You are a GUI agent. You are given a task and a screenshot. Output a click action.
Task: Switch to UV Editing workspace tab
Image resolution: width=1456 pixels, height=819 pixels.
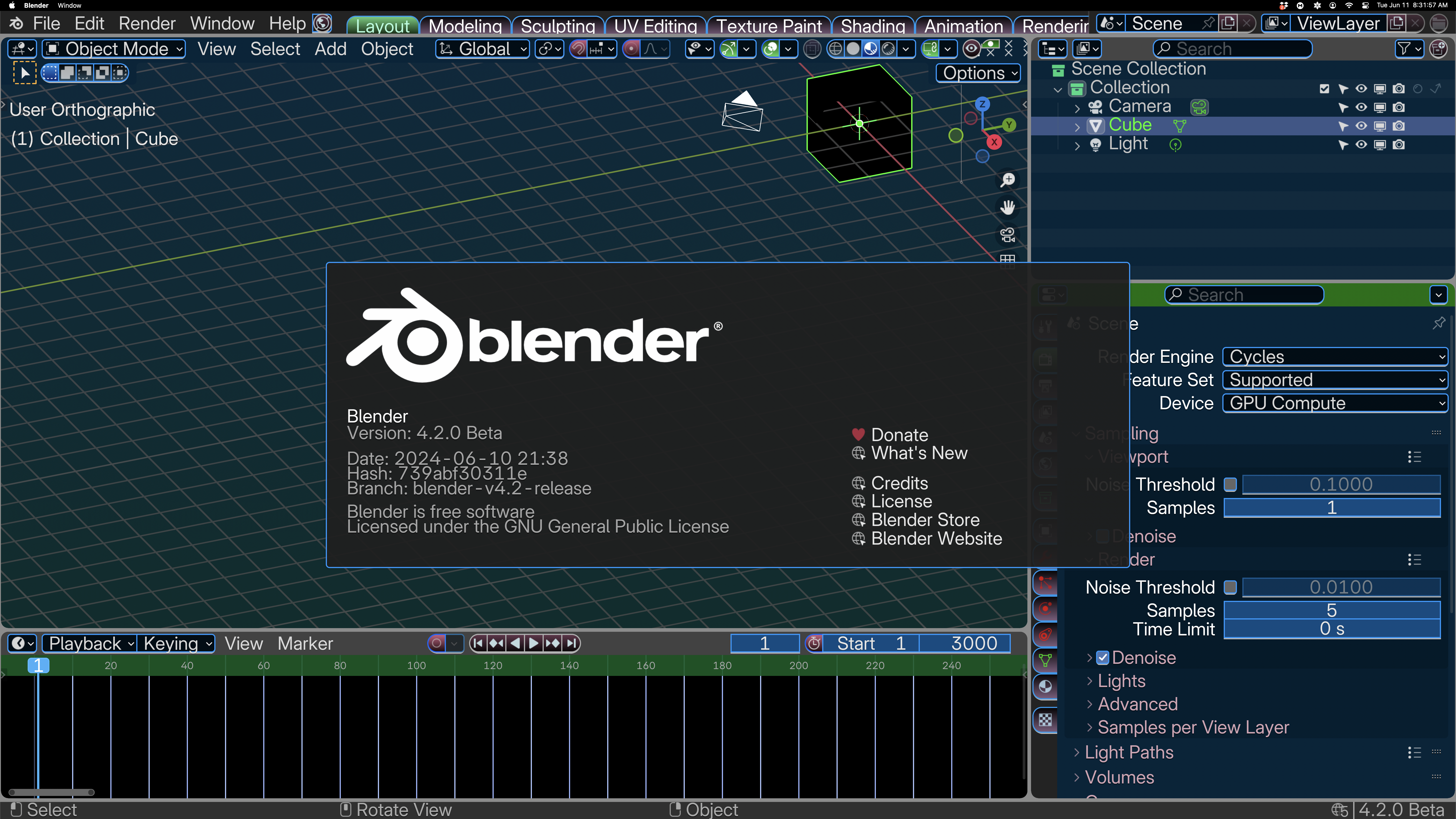pyautogui.click(x=656, y=25)
